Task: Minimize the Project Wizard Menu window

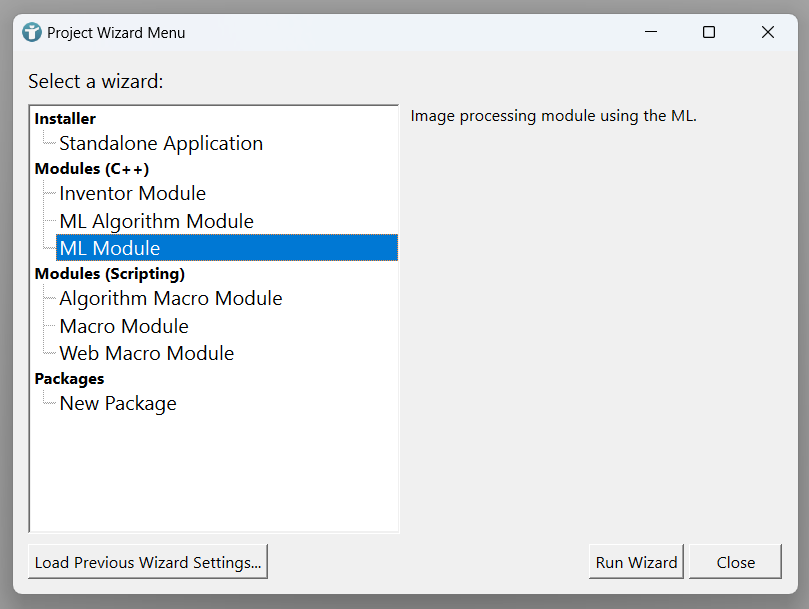Action: (x=651, y=32)
